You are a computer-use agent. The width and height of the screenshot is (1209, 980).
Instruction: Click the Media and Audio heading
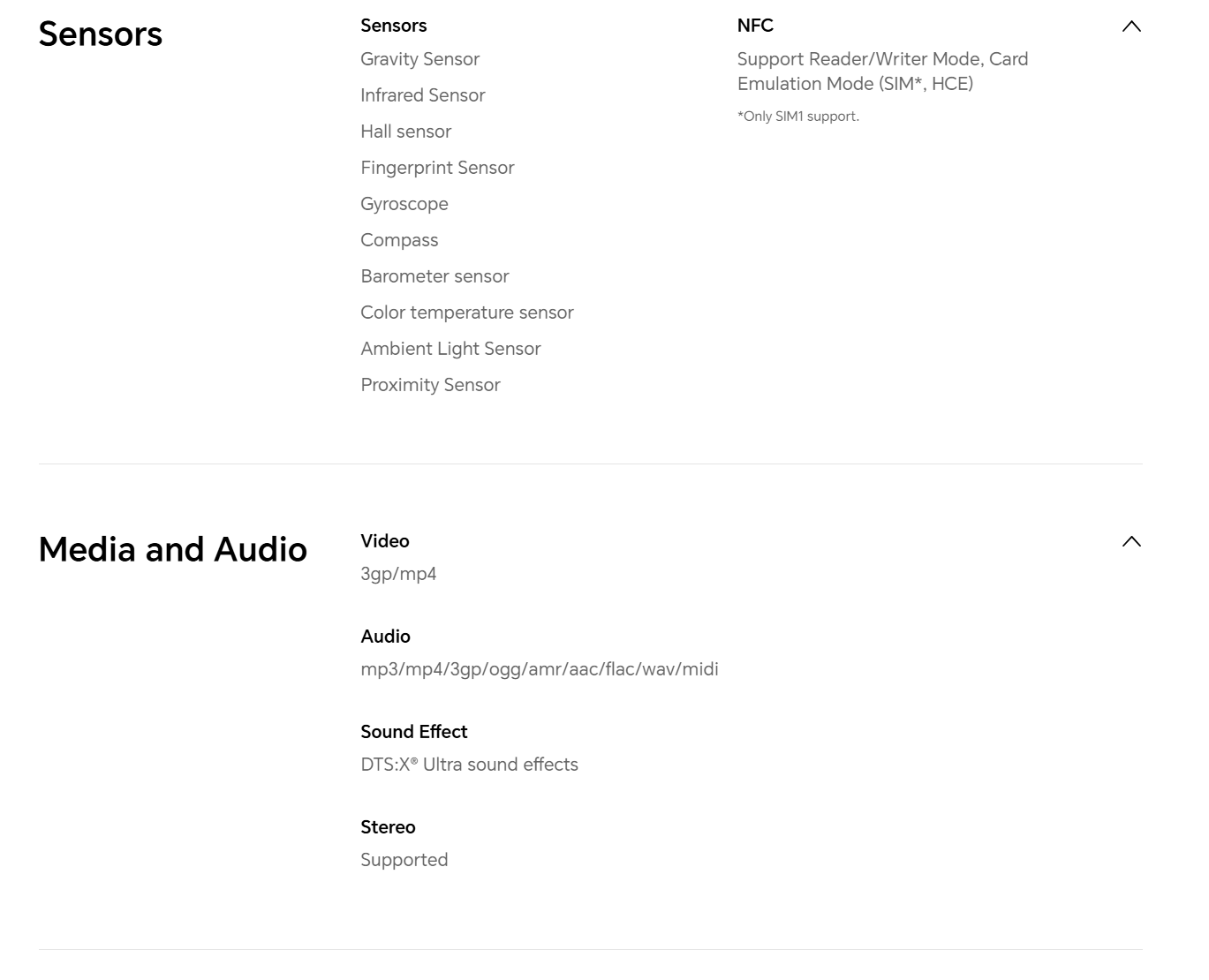(x=173, y=549)
